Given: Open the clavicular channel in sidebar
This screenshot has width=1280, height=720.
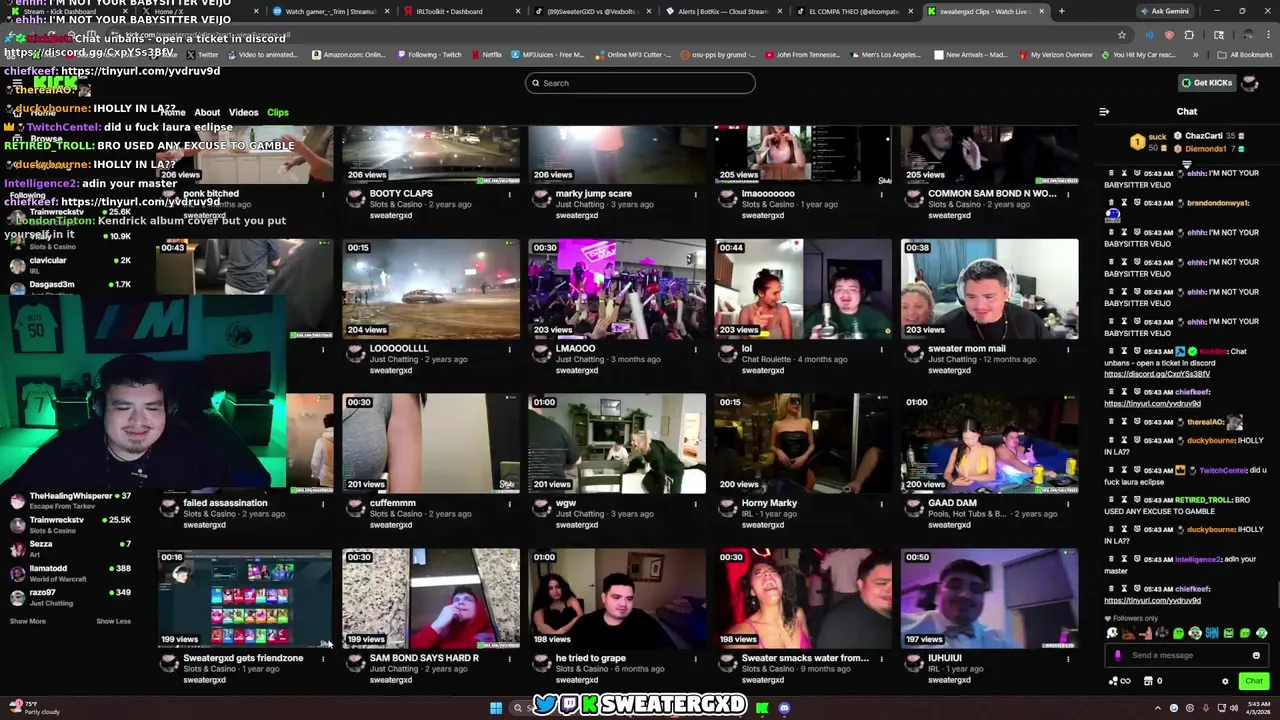Looking at the screenshot, I should tap(70, 265).
